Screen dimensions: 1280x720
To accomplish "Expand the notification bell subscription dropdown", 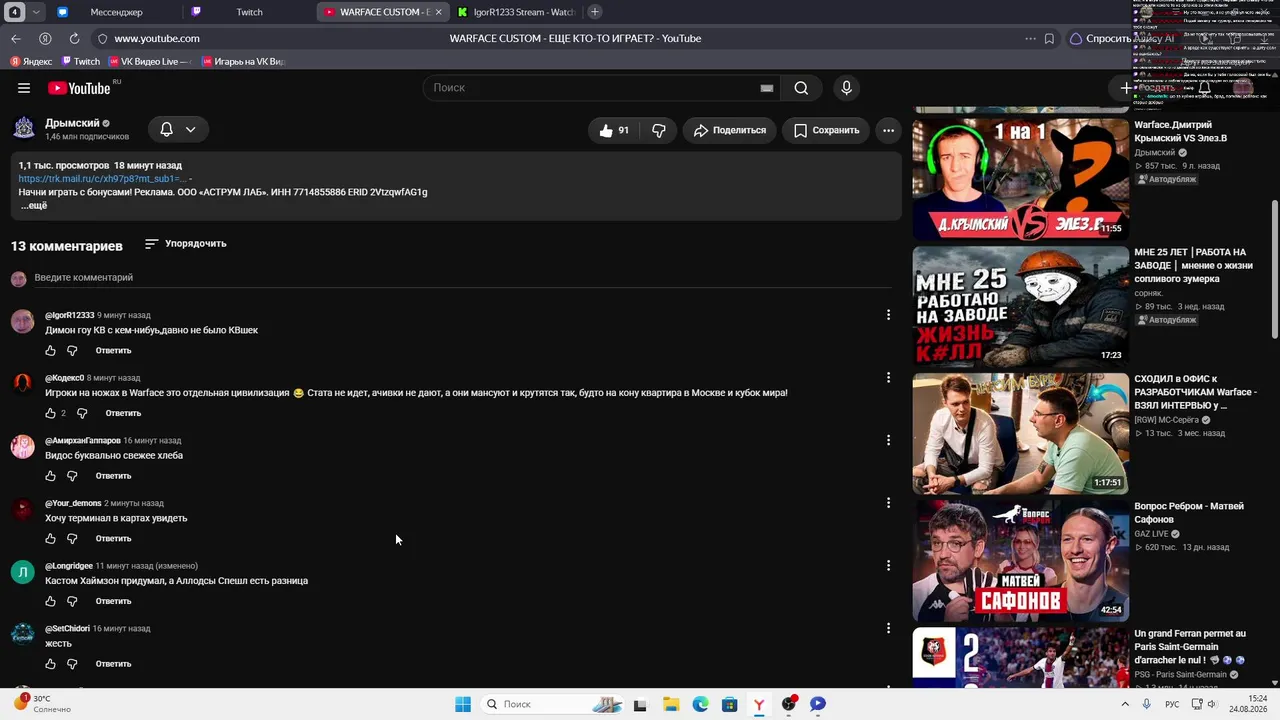I will 178,129.
